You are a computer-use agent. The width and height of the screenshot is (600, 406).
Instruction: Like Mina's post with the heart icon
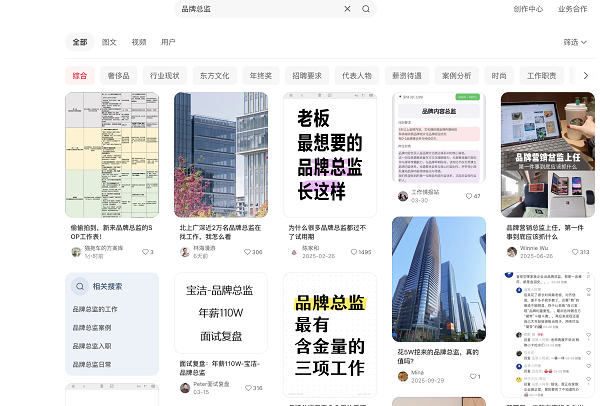tap(468, 377)
